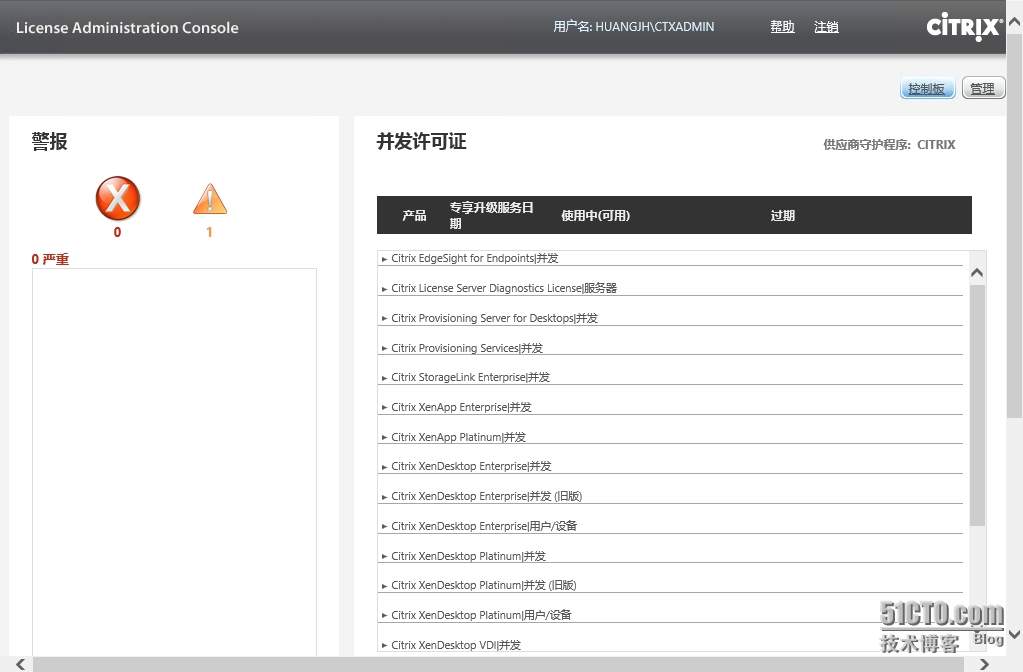
Task: Click 注销 to log out
Action: [826, 27]
